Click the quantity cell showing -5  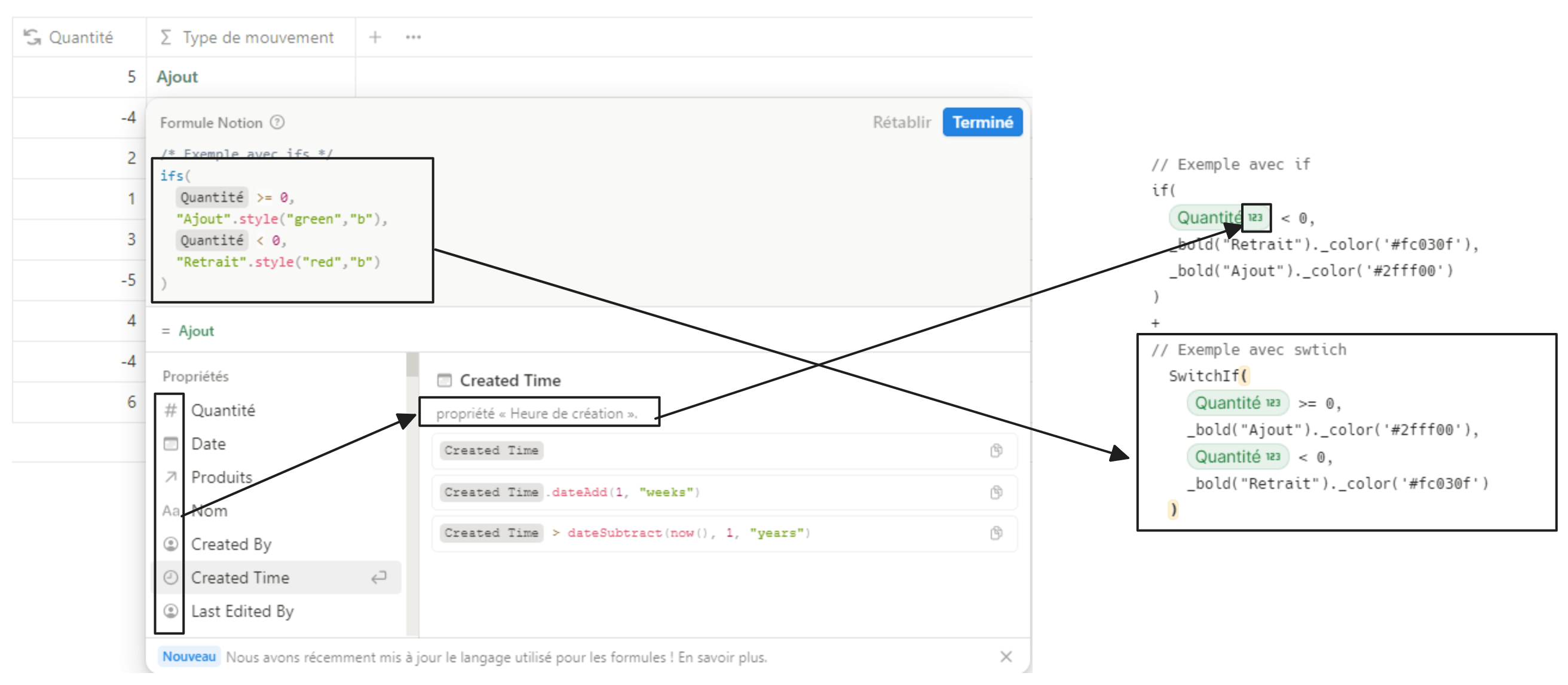coord(79,280)
